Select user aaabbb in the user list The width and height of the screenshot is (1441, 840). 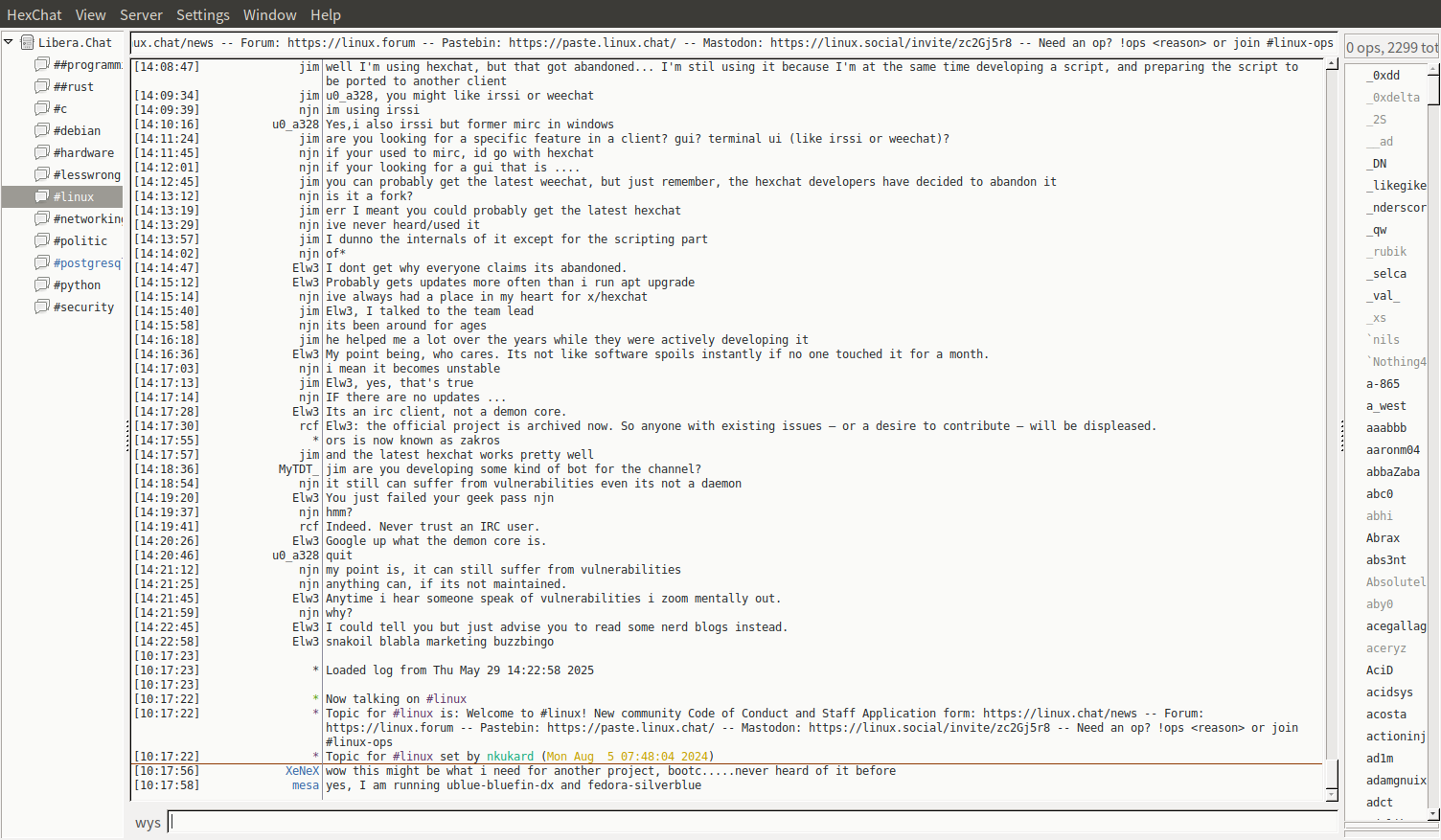coord(1386,428)
